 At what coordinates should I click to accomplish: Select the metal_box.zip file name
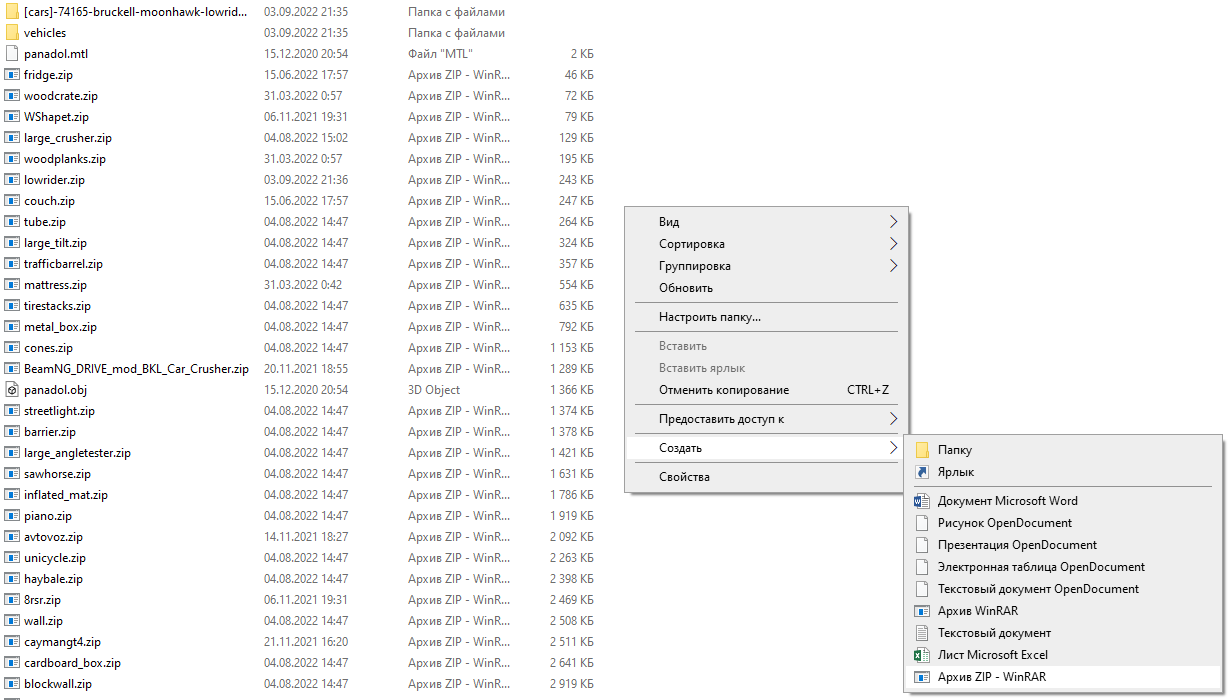click(x=60, y=327)
